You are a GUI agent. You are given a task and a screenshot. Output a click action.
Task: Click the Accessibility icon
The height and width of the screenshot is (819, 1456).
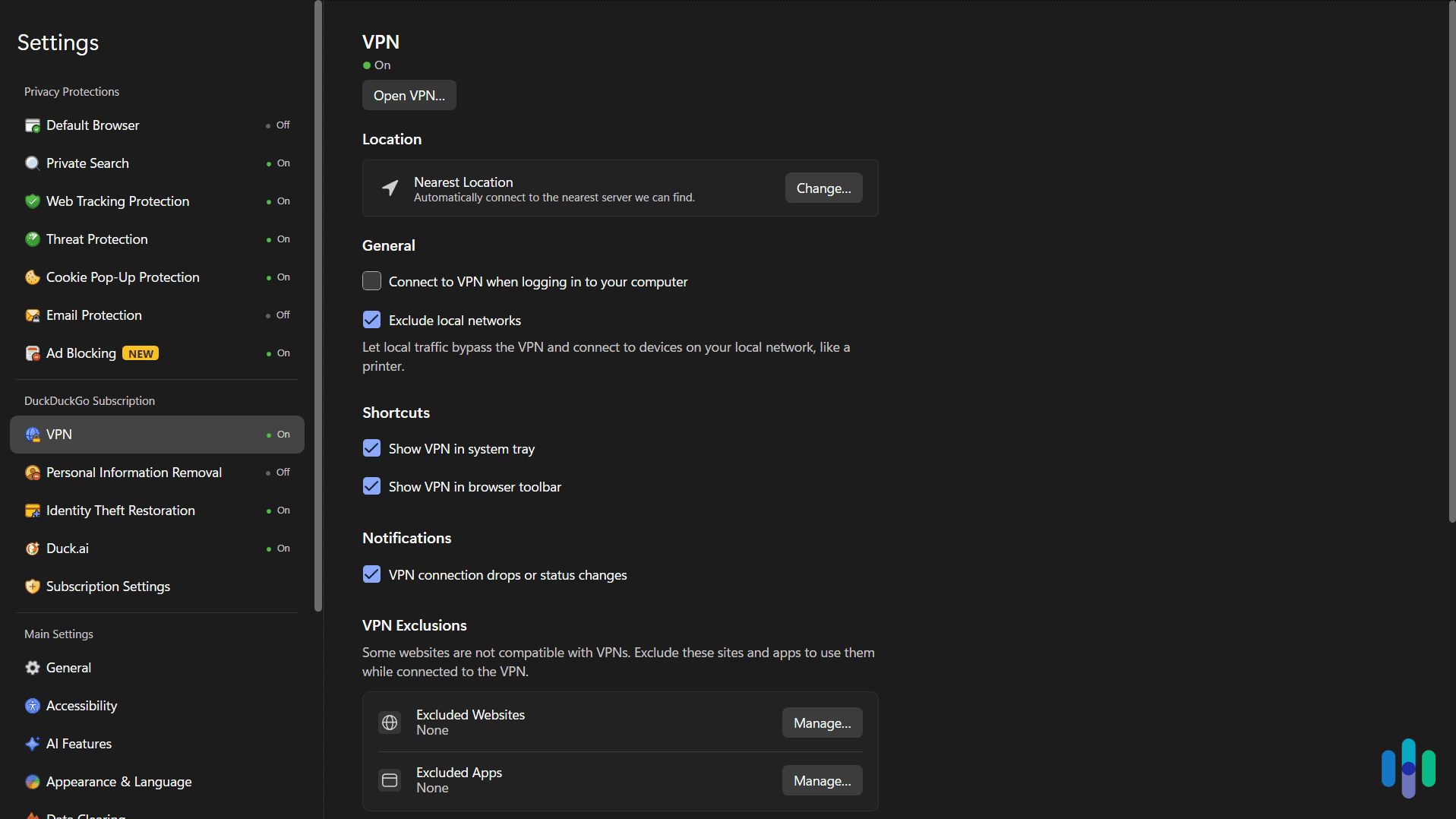[33, 706]
